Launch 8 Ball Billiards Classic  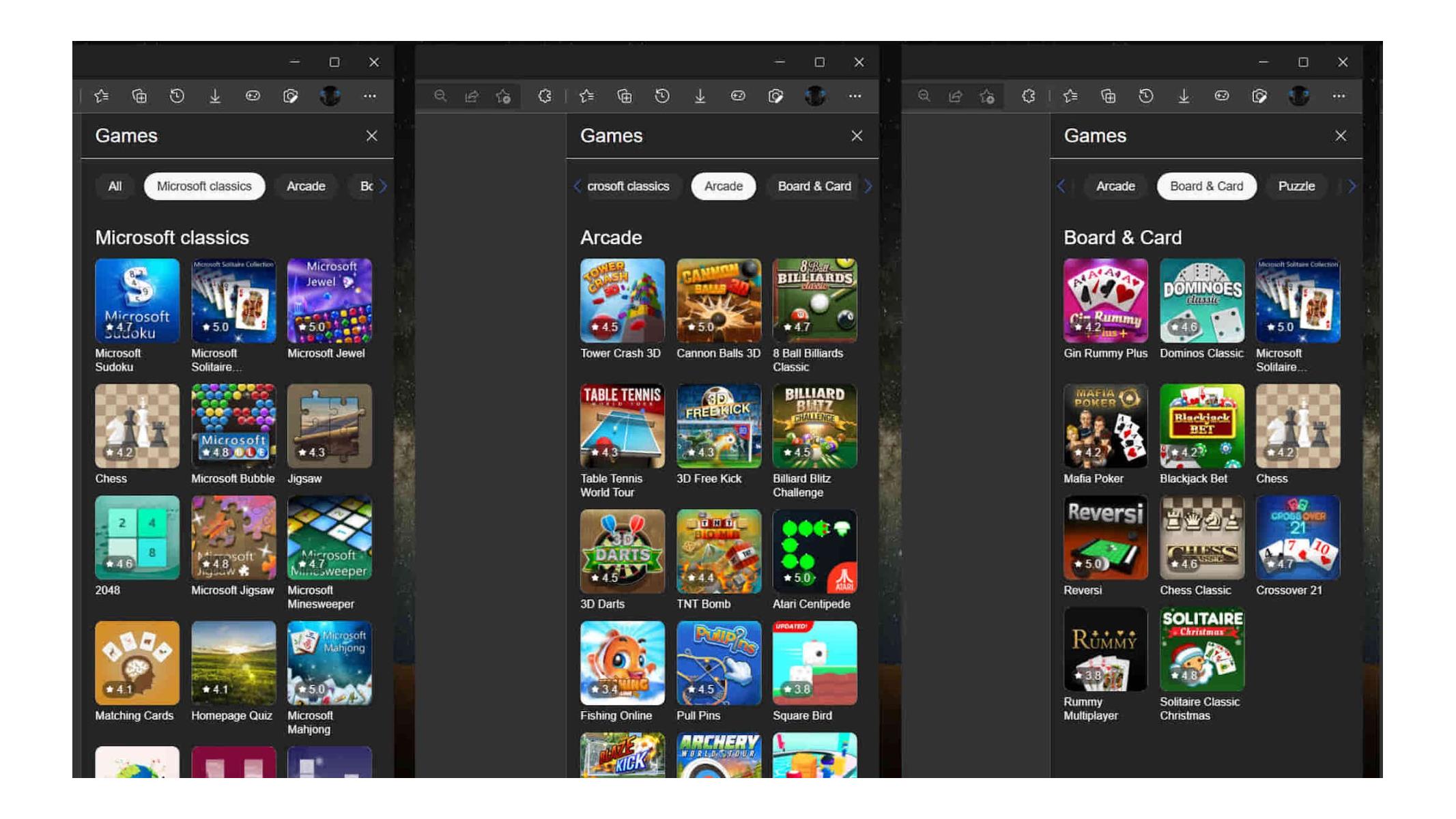pyautogui.click(x=814, y=299)
